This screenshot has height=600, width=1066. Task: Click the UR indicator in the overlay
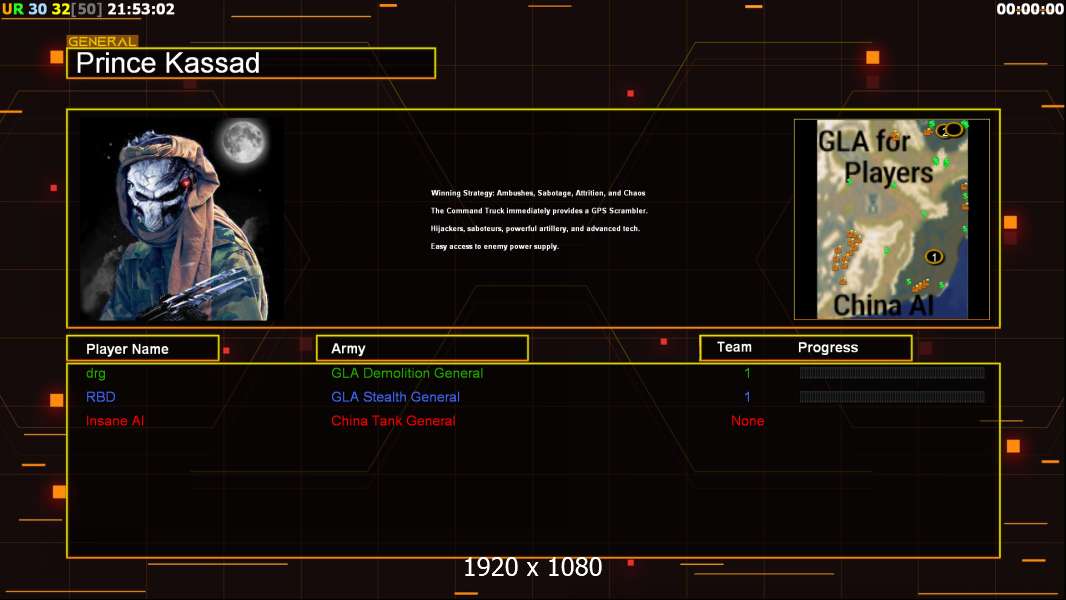13,9
